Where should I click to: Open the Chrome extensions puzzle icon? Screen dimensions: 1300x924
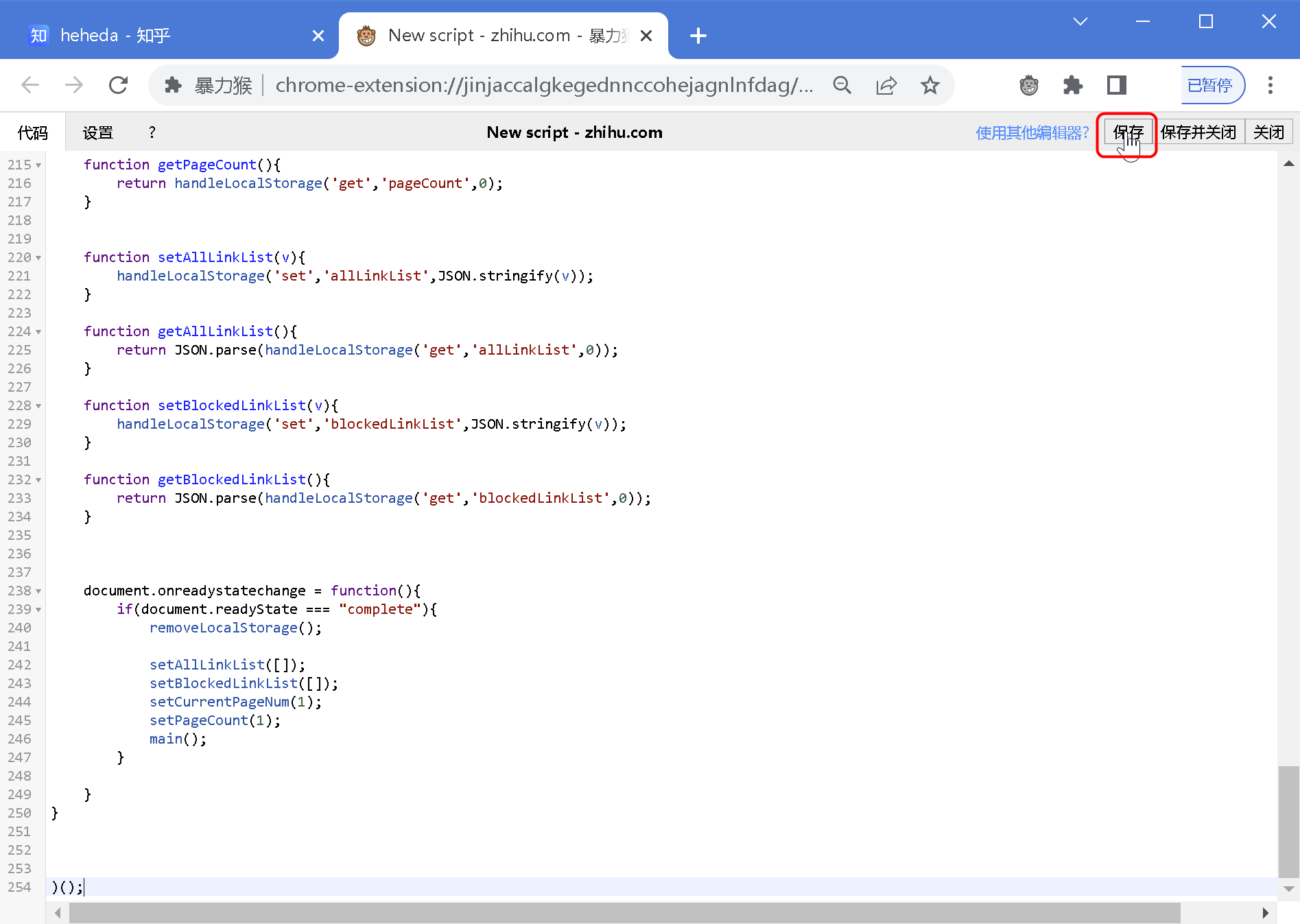click(x=1072, y=85)
